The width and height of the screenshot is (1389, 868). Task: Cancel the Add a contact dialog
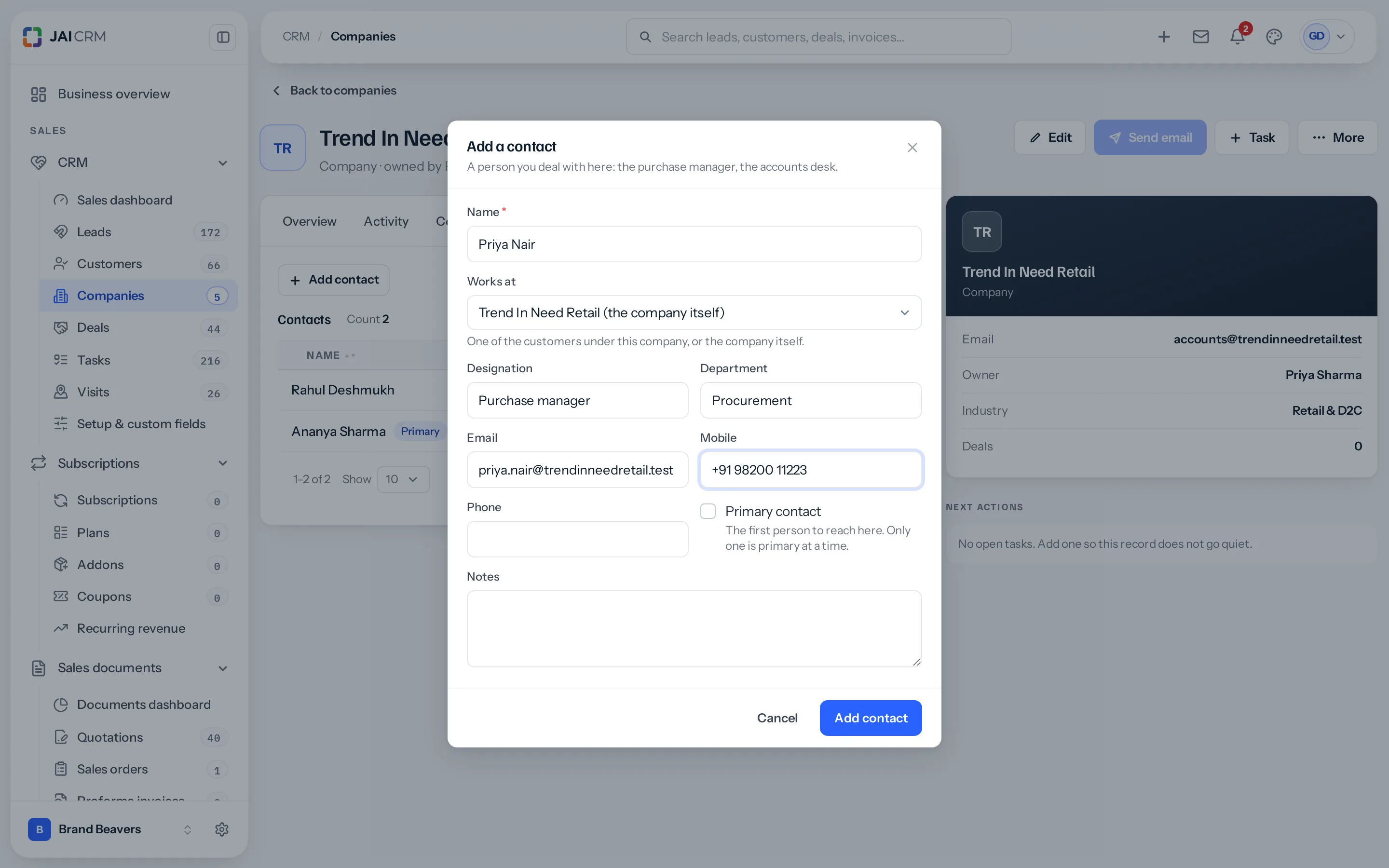776,718
